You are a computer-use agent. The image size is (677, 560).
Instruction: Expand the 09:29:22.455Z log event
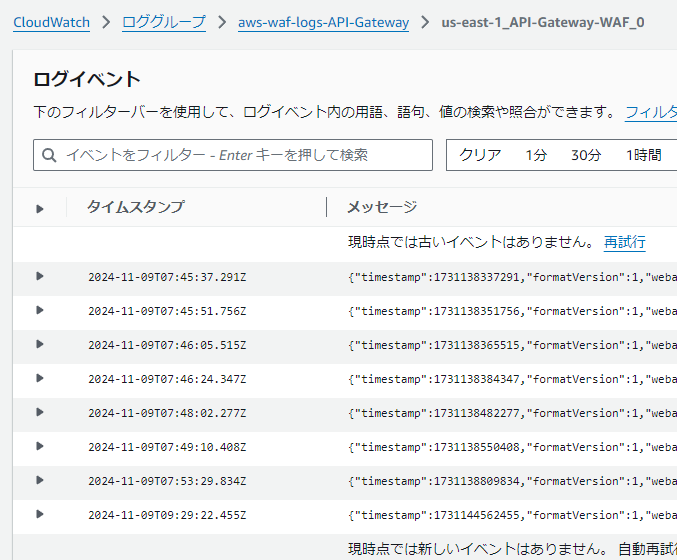[x=40, y=515]
